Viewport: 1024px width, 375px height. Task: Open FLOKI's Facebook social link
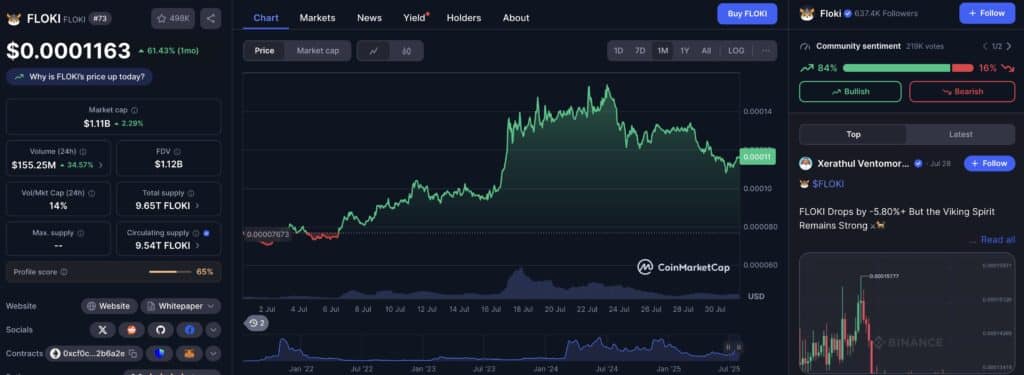[189, 330]
